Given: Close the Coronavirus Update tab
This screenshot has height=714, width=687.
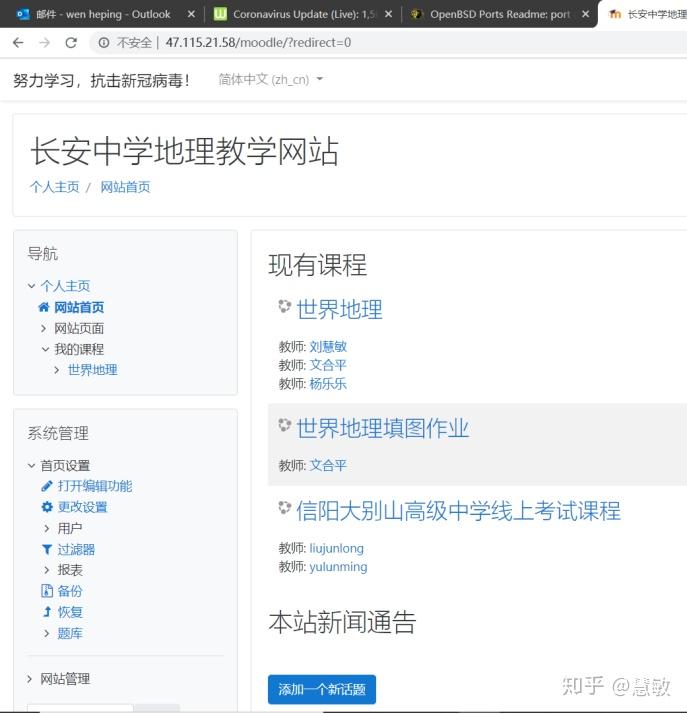Looking at the screenshot, I should click(388, 14).
